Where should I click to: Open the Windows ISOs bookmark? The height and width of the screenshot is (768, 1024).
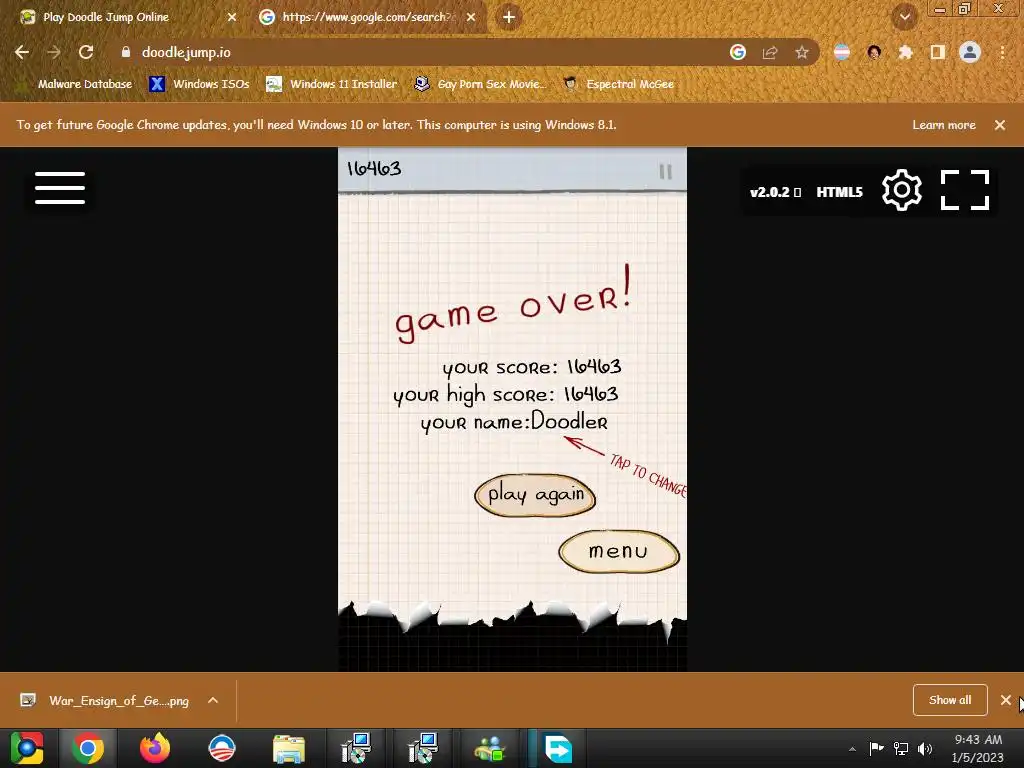coord(199,84)
